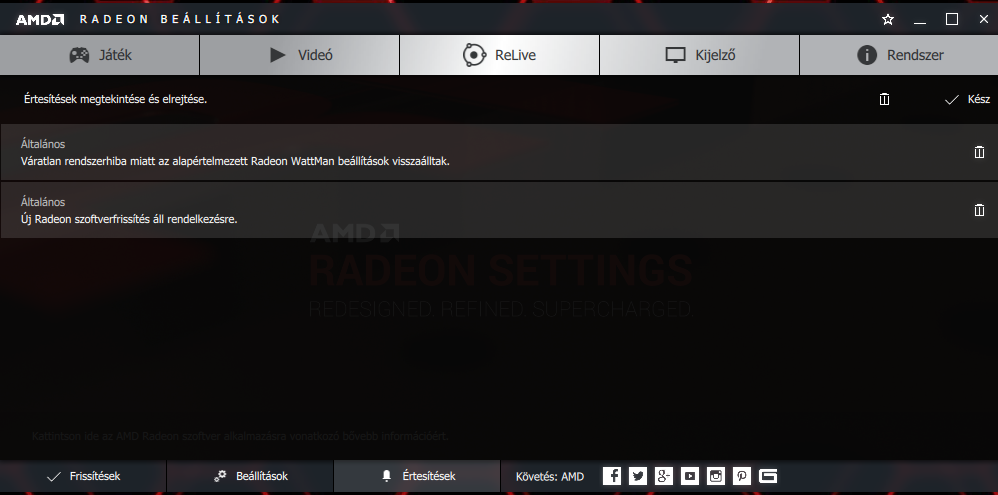The height and width of the screenshot is (495, 998).
Task: Open the WattMan system error notification text
Action: [235, 161]
